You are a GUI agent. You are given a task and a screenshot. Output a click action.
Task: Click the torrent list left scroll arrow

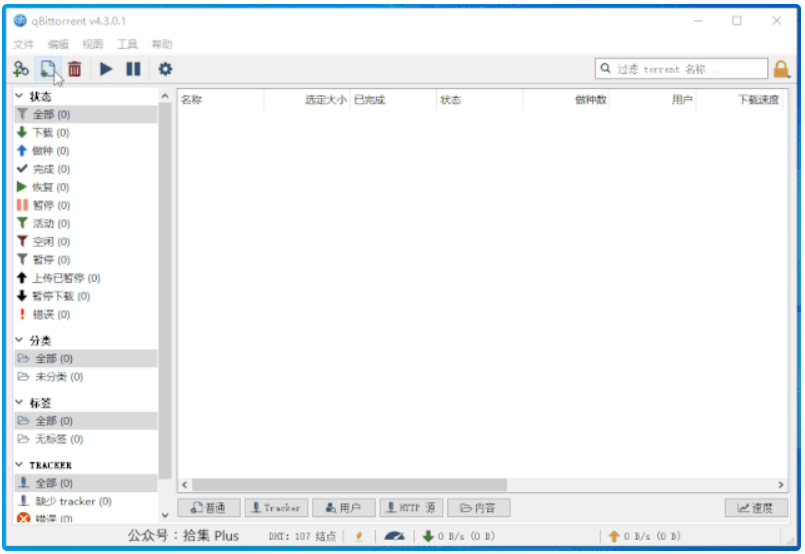[x=185, y=485]
